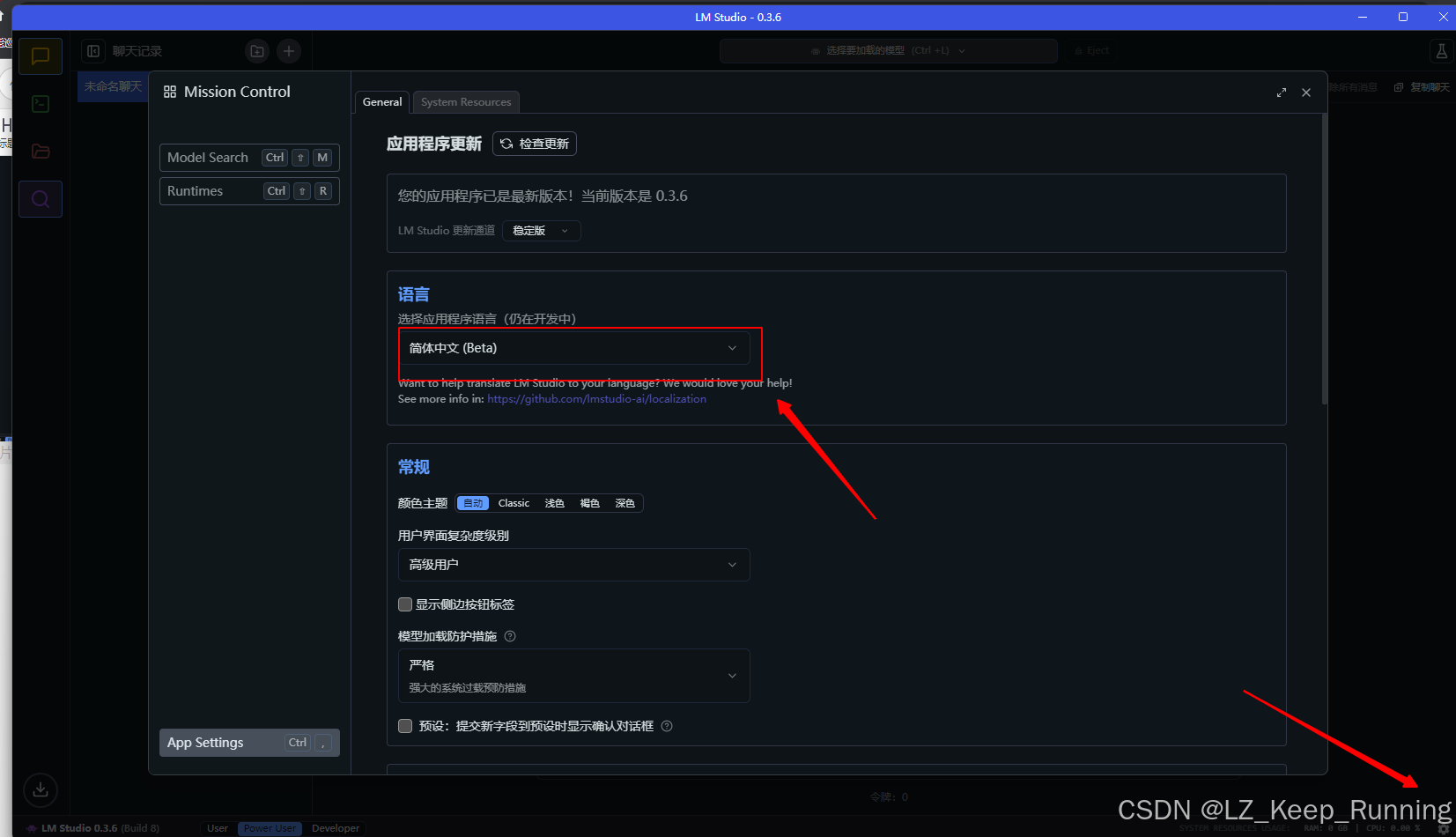The image size is (1456, 837).
Task: Open the Developer terminal icon in sidebar
Action: point(41,104)
